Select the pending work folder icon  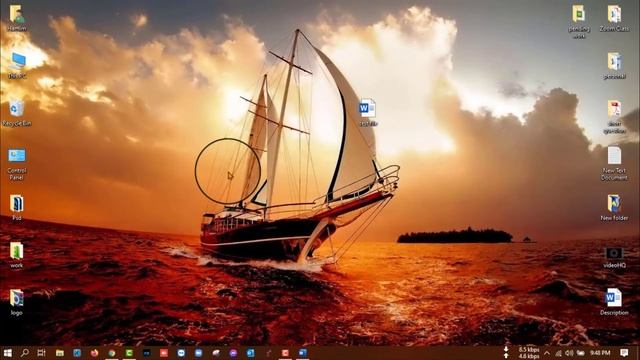[x=579, y=21]
